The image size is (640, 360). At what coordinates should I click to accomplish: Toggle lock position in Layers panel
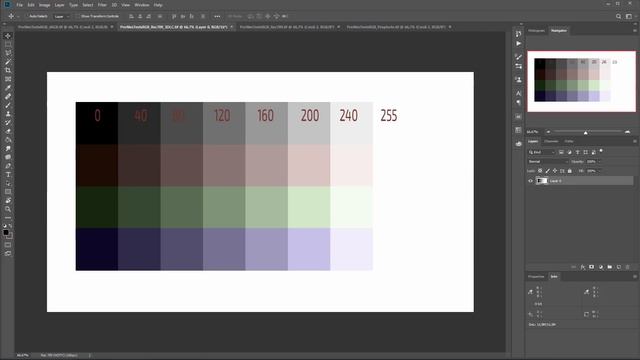[x=555, y=171]
